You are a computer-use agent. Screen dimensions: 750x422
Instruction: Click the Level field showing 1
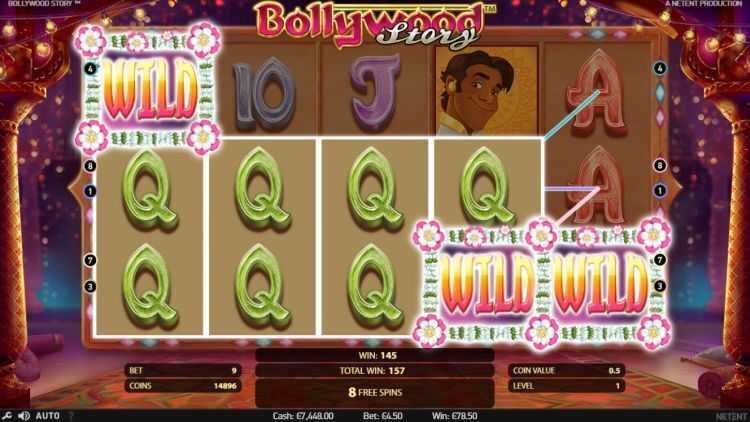(566, 386)
